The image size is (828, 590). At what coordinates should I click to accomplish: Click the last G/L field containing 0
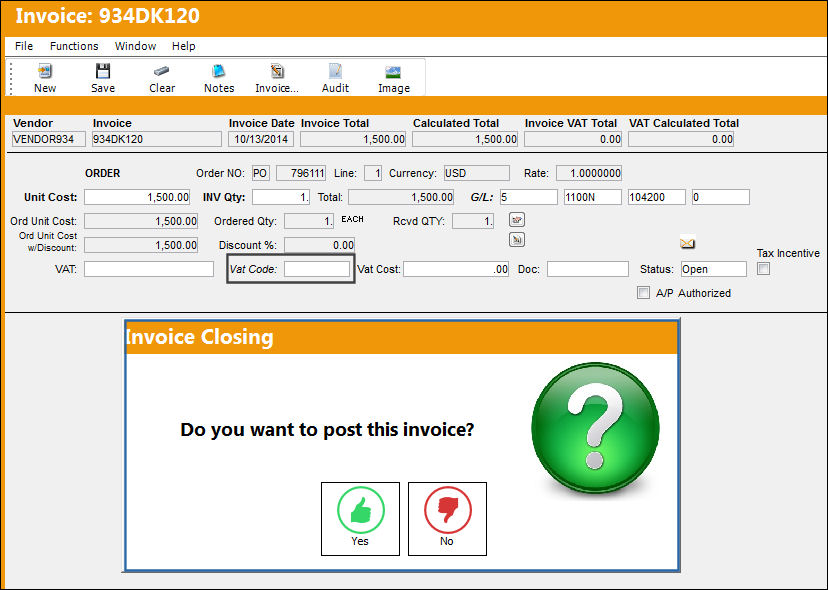[721, 197]
